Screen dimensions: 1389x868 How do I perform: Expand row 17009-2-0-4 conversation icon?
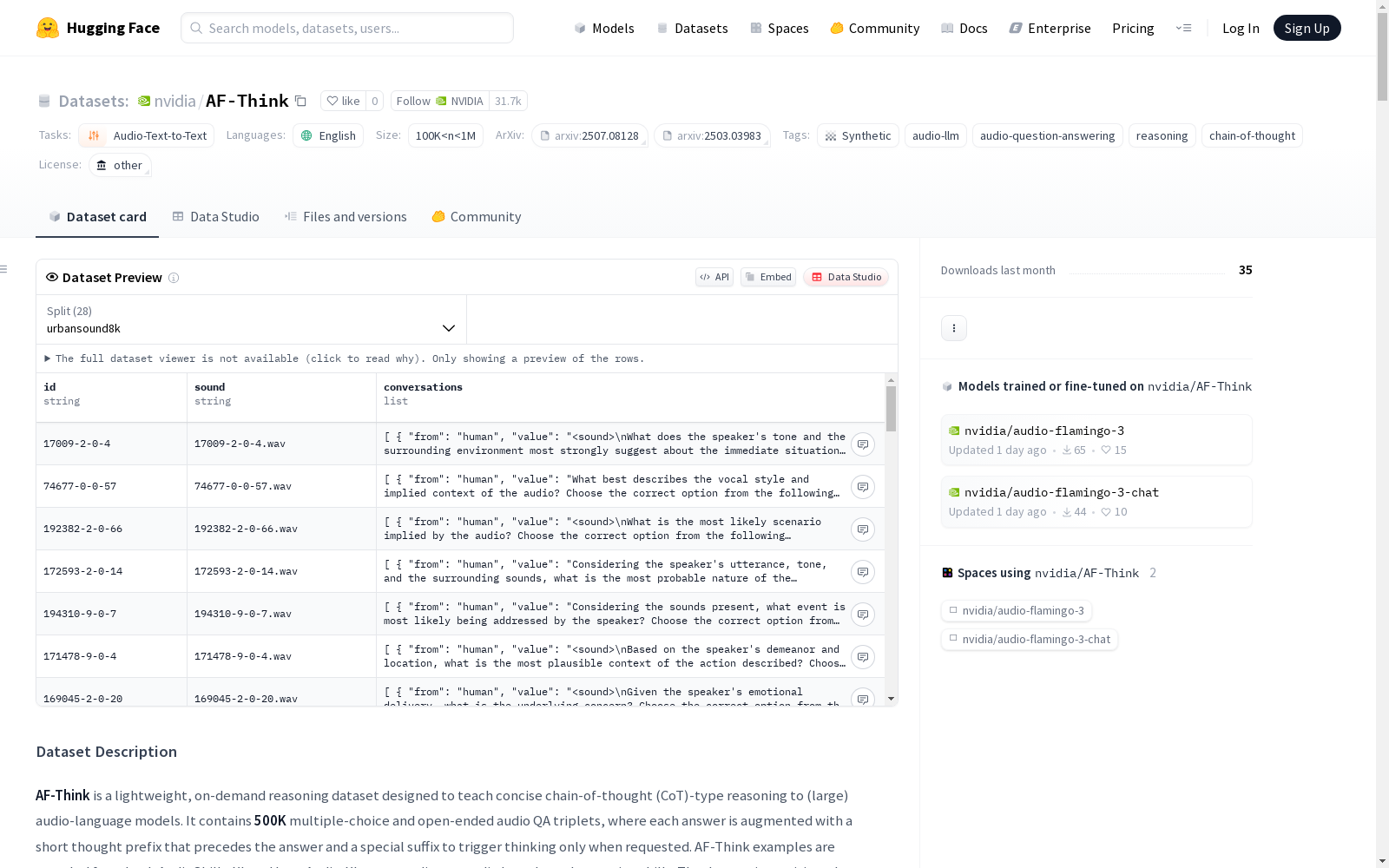pyautogui.click(x=863, y=444)
